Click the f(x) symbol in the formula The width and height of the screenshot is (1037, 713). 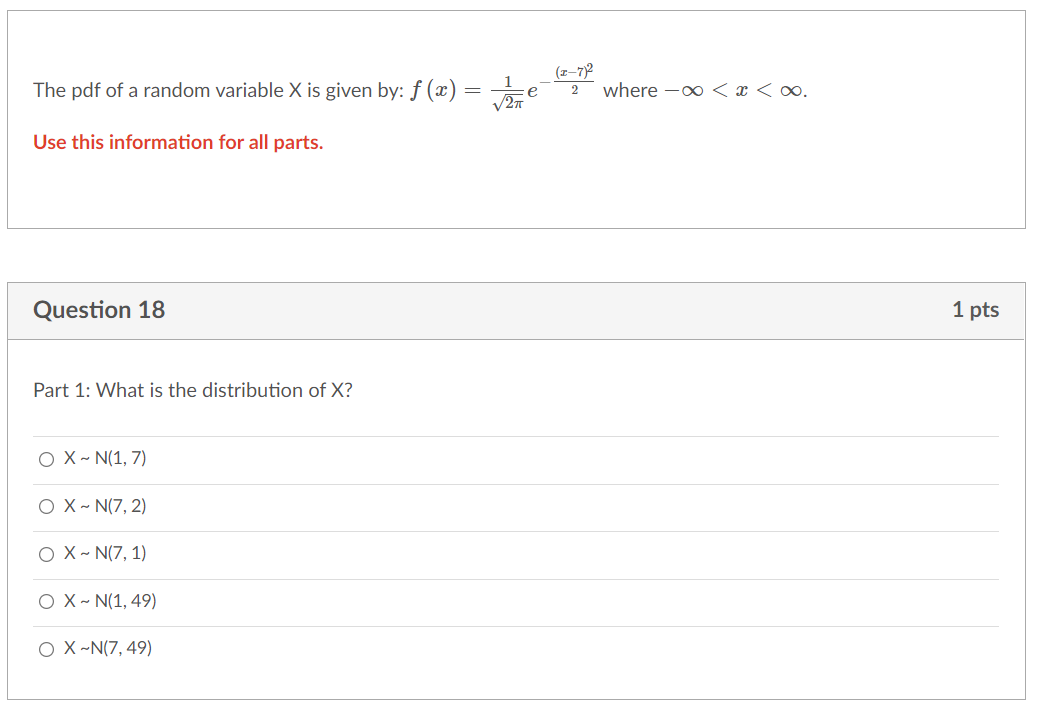point(433,90)
